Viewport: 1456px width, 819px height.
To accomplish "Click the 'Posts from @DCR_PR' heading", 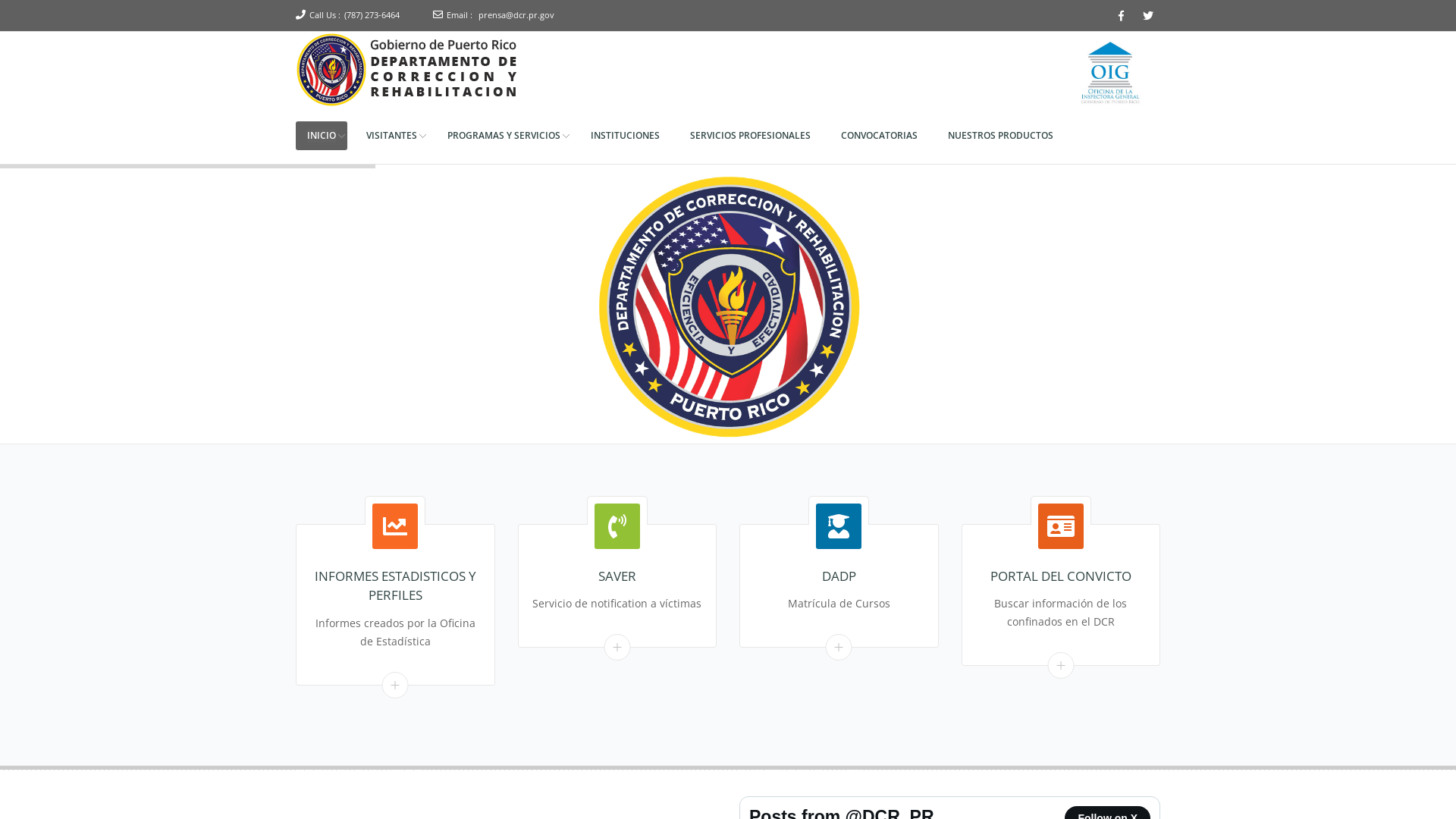I will pyautogui.click(x=842, y=813).
